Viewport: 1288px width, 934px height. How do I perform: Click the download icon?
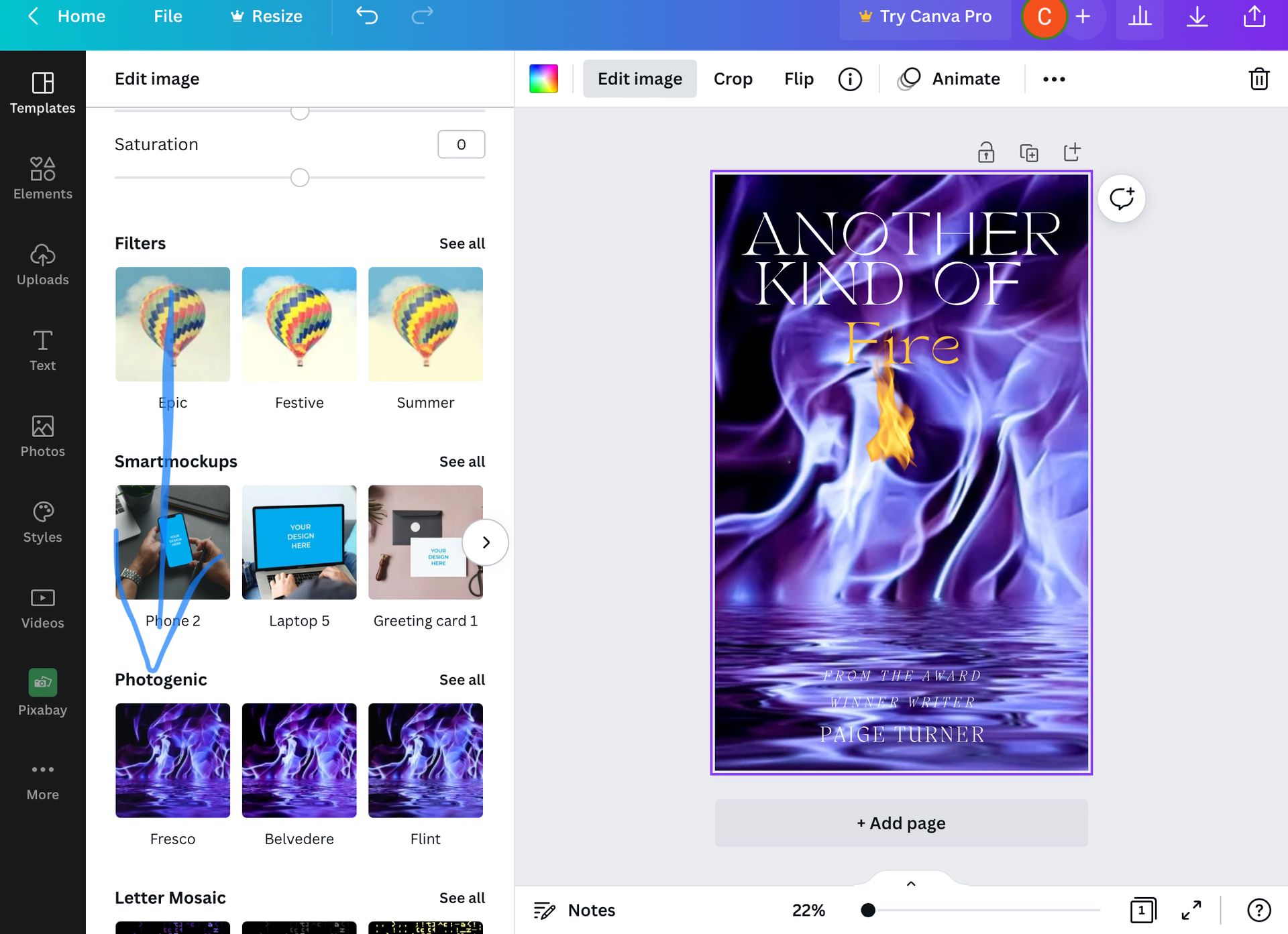pyautogui.click(x=1197, y=17)
